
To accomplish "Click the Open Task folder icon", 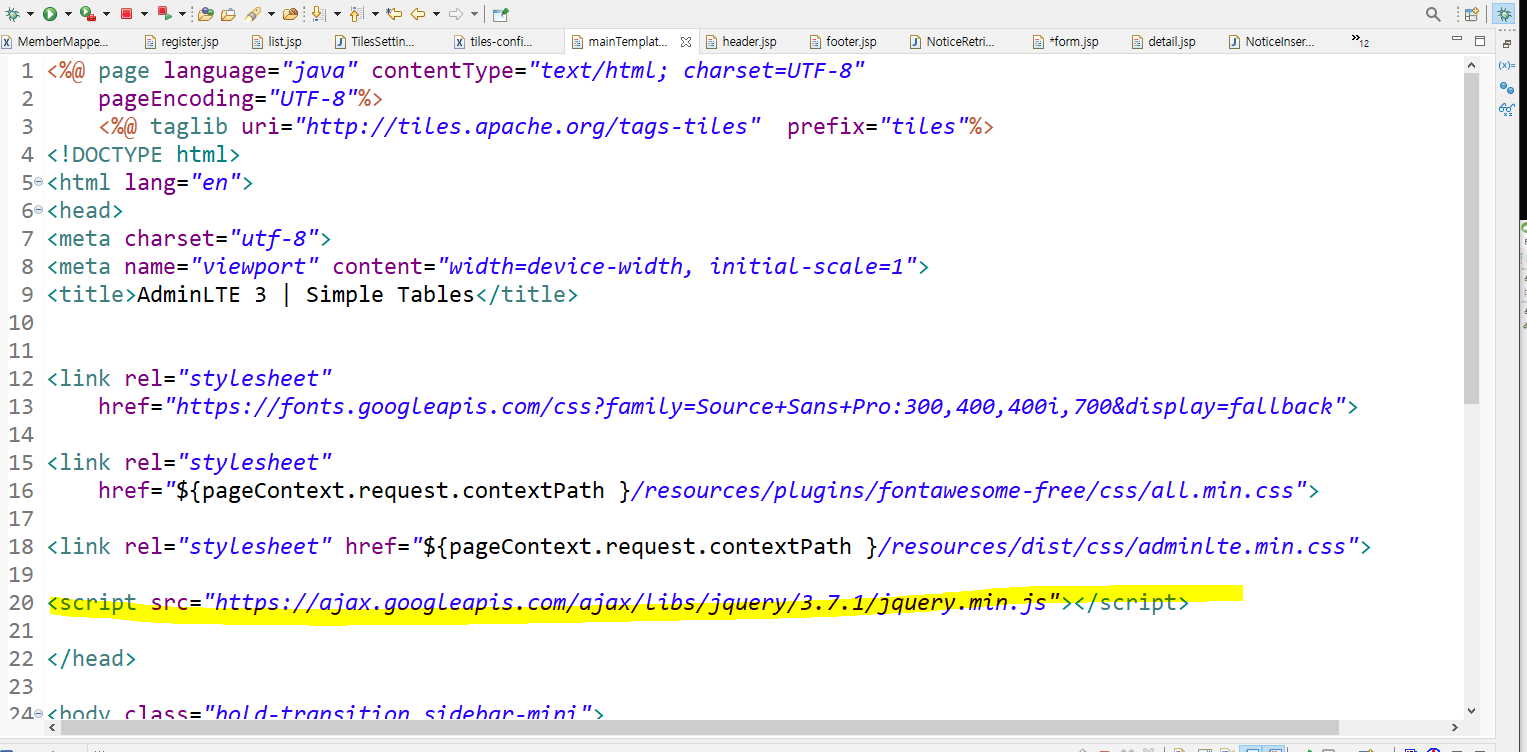I will point(228,14).
